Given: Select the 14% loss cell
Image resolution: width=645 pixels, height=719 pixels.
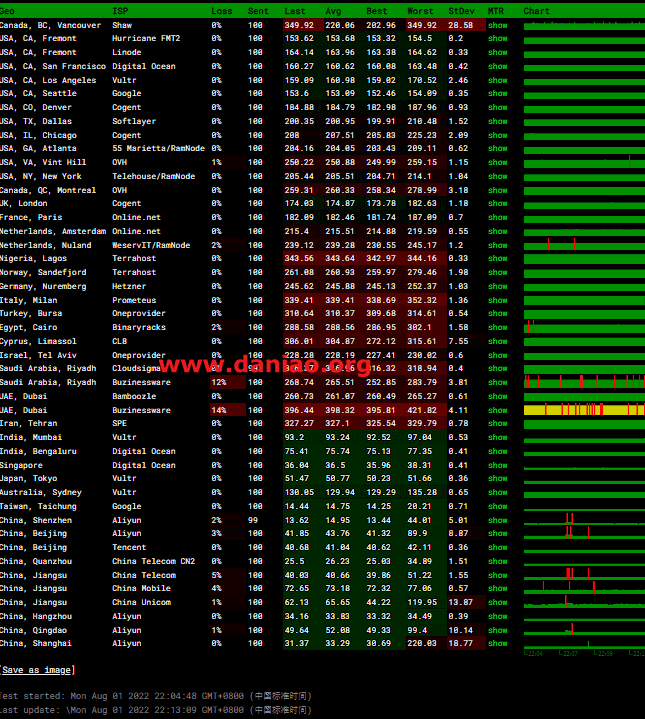Looking at the screenshot, I should pyautogui.click(x=228, y=410).
